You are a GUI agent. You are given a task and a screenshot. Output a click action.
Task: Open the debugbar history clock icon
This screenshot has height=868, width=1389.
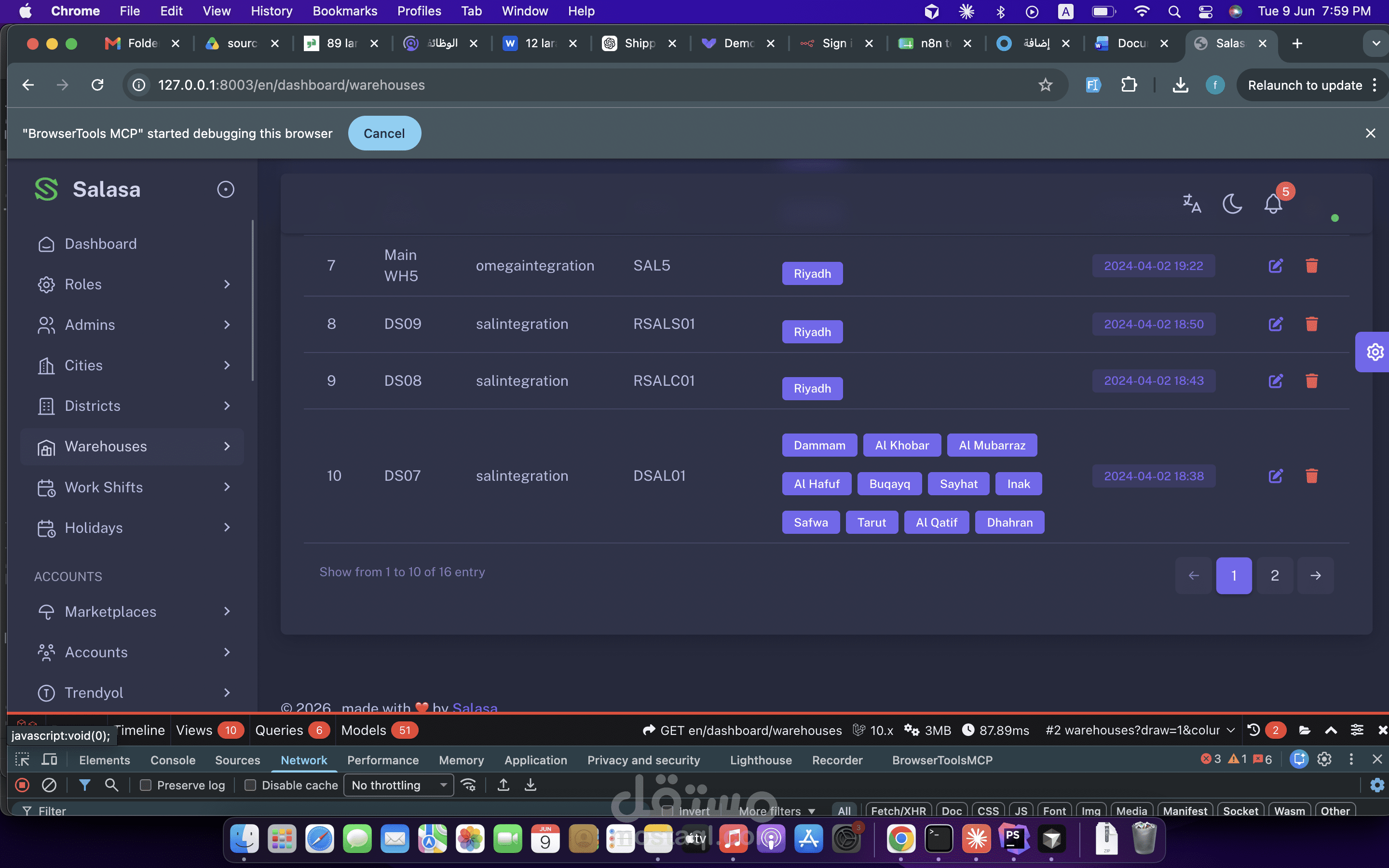click(1254, 730)
